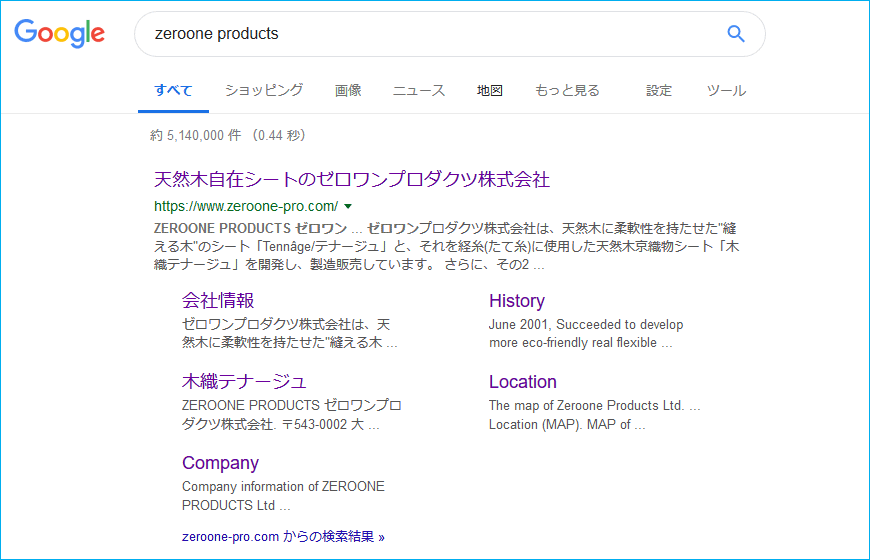The width and height of the screenshot is (870, 560).
Task: Click the snippet 'ZEROONE PRODUCTS ゼロワンプロ' under 木織テナージュ
Action: [291, 406]
